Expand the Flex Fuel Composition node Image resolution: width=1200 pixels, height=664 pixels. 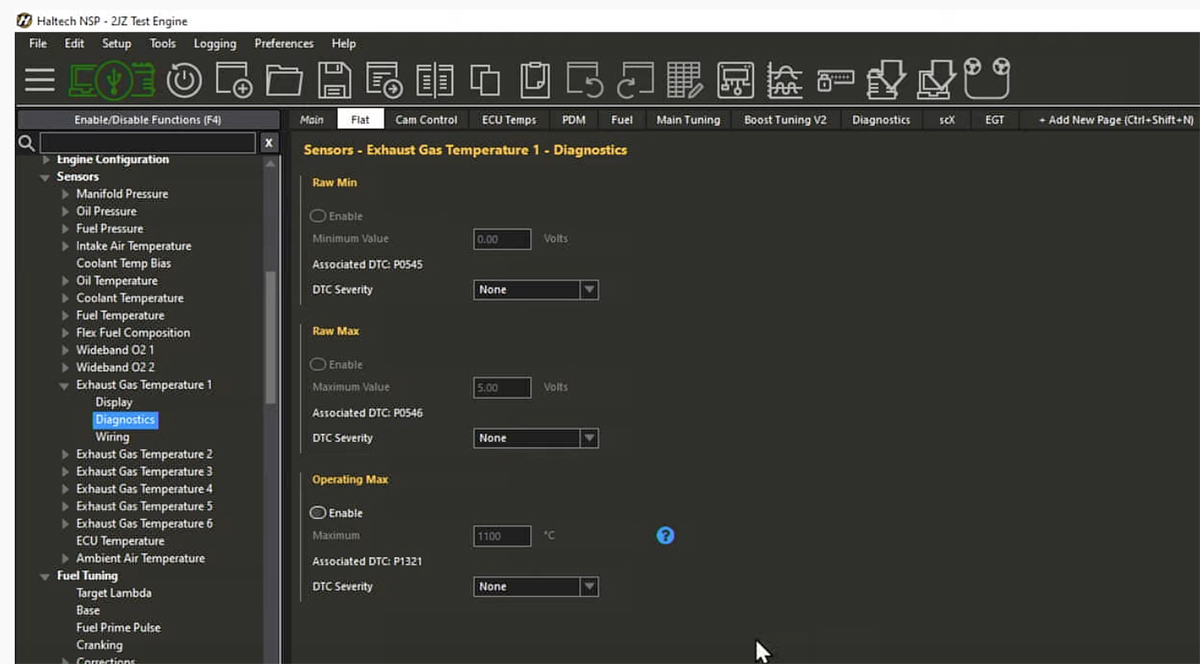click(66, 333)
